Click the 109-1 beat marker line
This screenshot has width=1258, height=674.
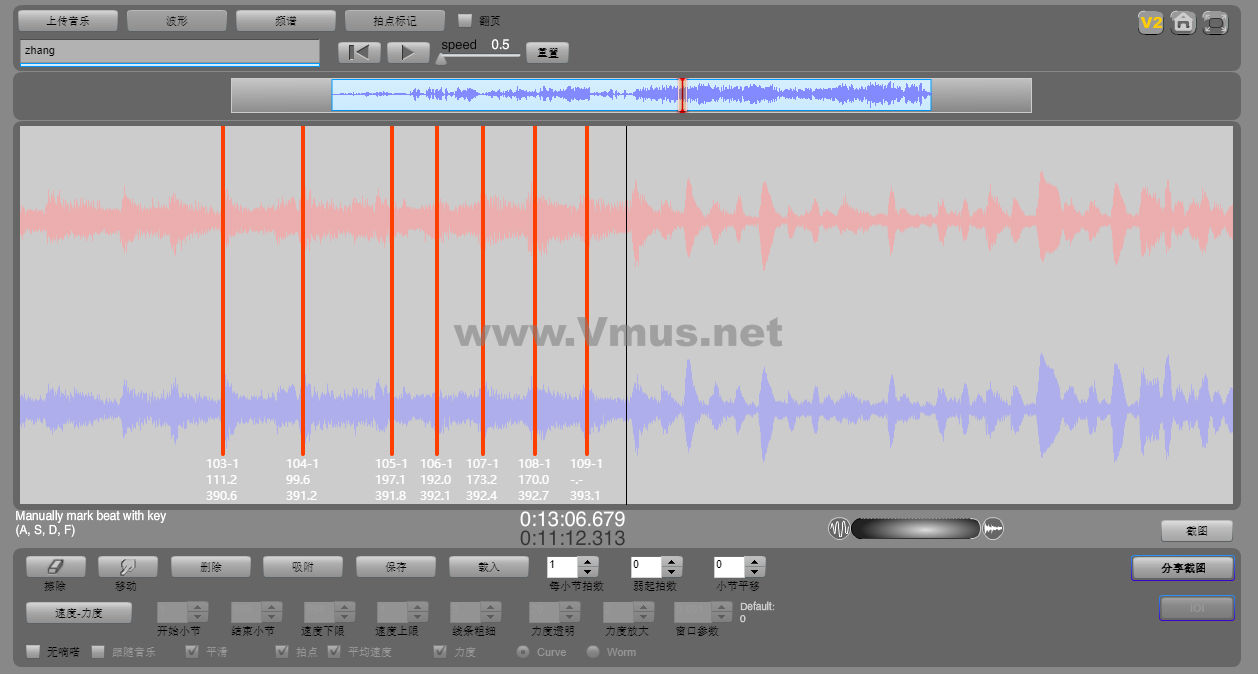587,290
